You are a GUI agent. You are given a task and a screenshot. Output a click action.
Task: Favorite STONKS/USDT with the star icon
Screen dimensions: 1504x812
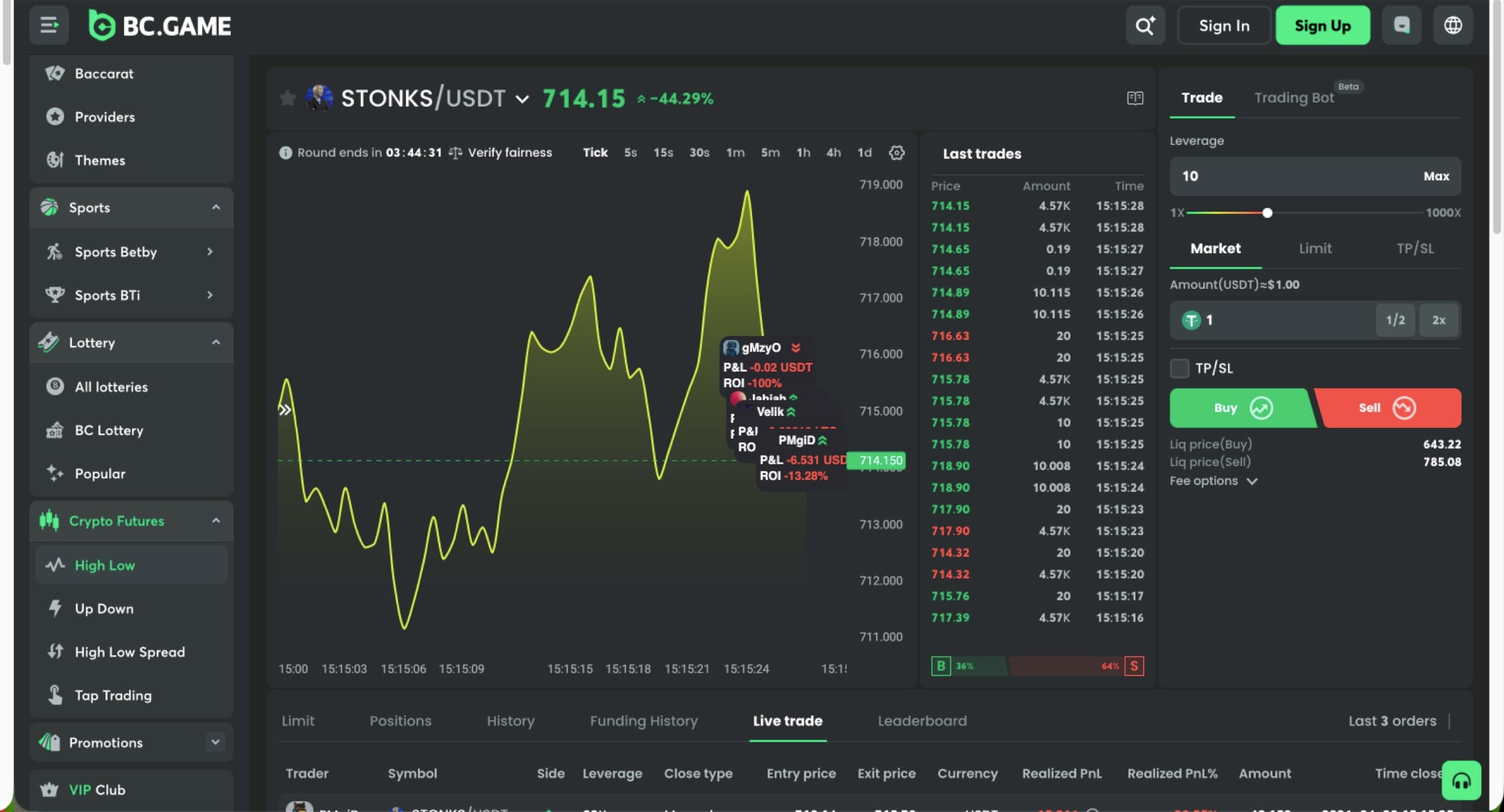click(x=288, y=98)
